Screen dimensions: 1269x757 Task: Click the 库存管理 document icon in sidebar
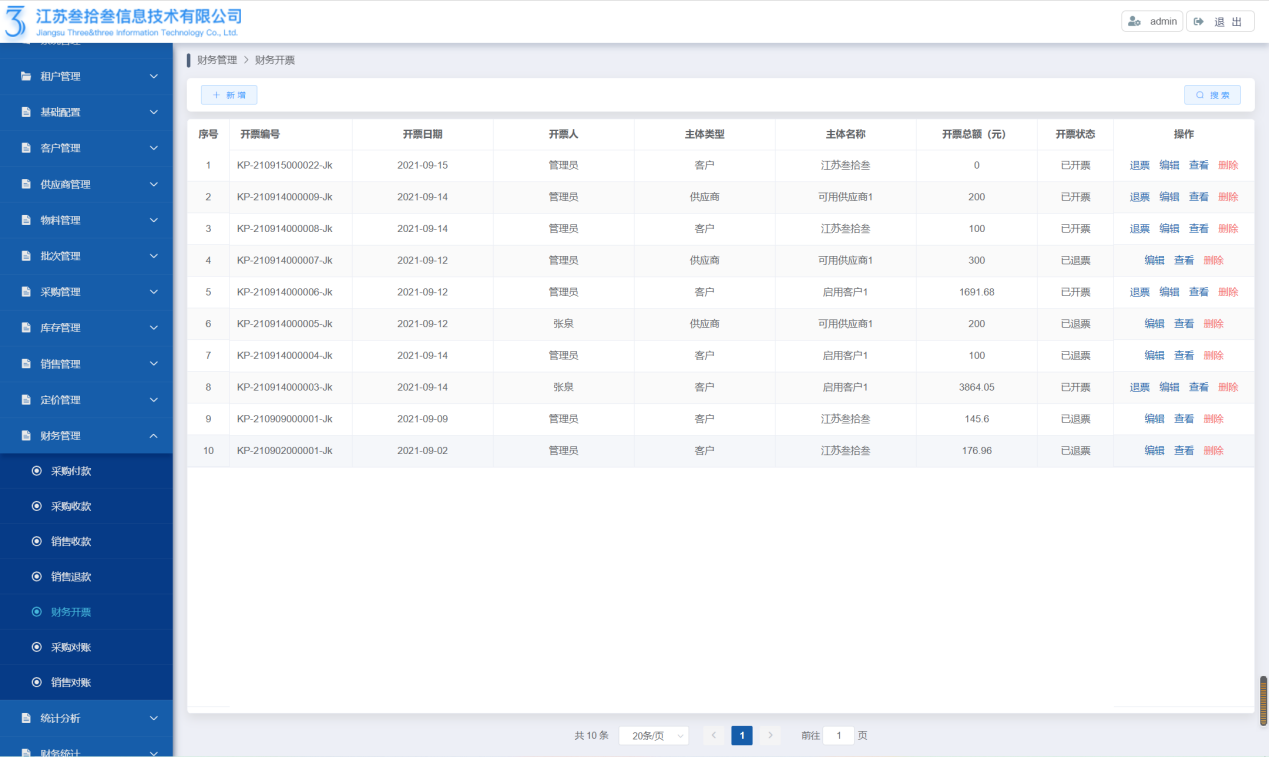point(26,328)
